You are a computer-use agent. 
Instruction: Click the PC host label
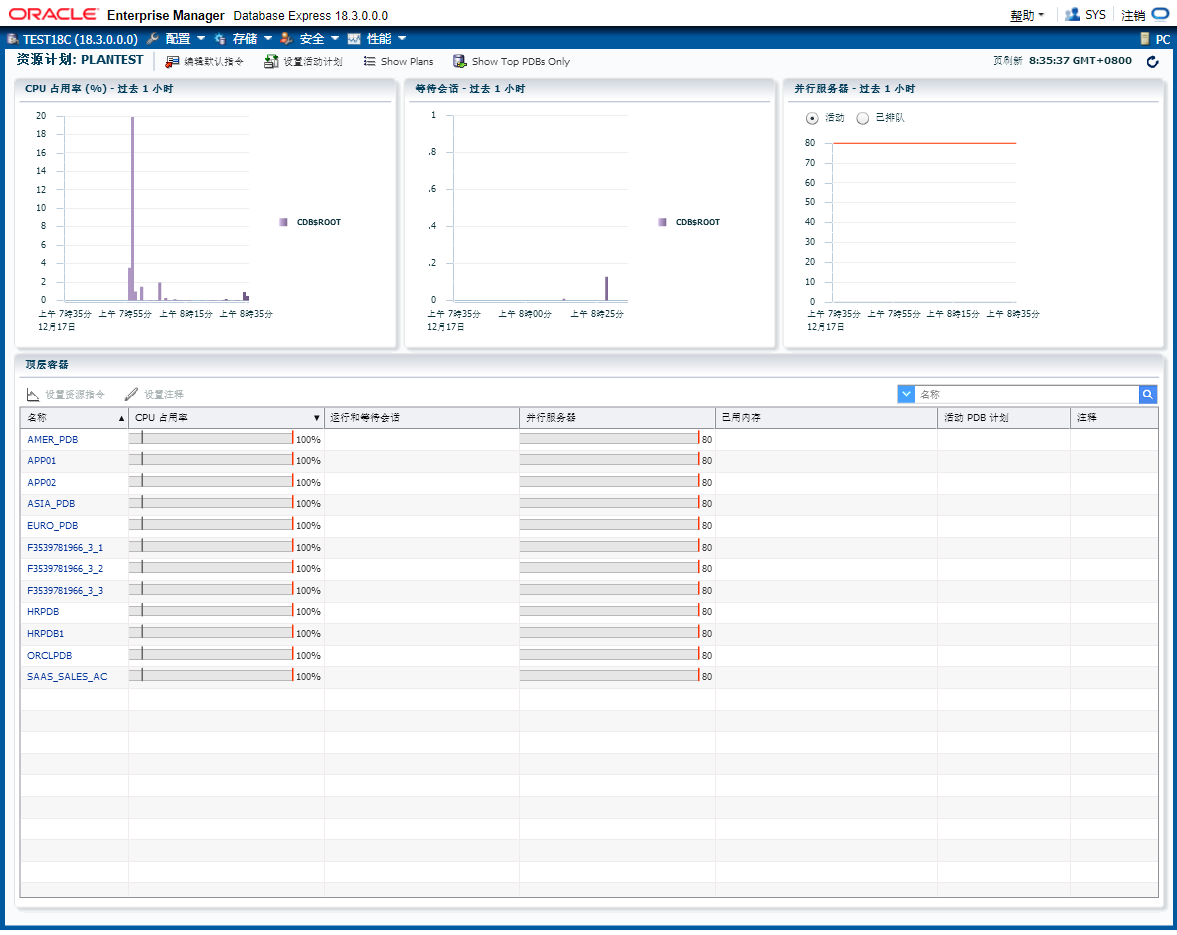[1163, 40]
